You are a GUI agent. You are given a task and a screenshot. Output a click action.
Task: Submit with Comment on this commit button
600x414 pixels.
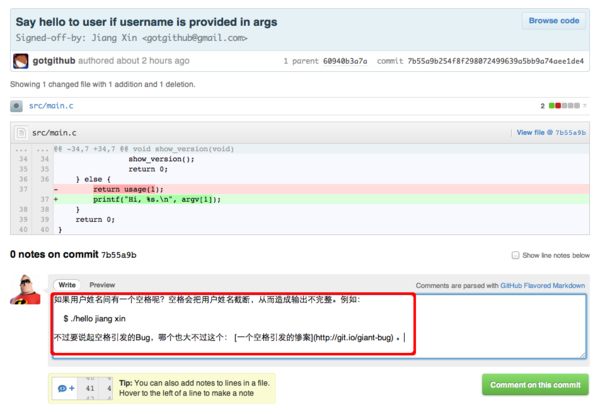click(535, 385)
